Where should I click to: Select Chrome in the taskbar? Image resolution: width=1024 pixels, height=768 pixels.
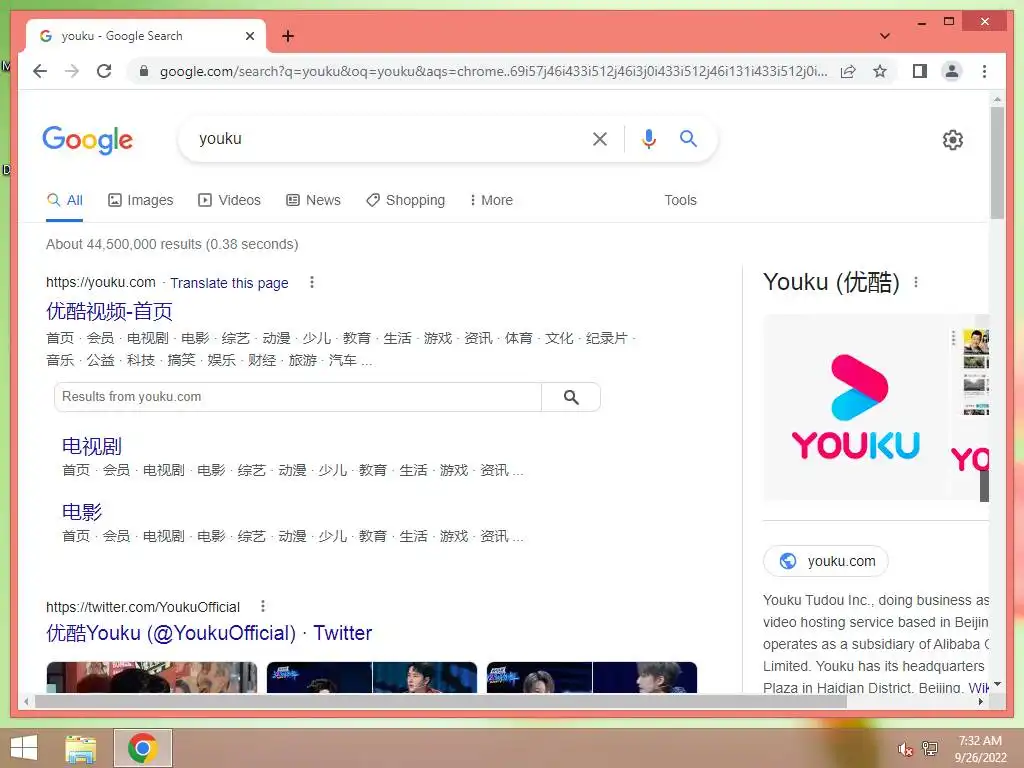tap(143, 748)
